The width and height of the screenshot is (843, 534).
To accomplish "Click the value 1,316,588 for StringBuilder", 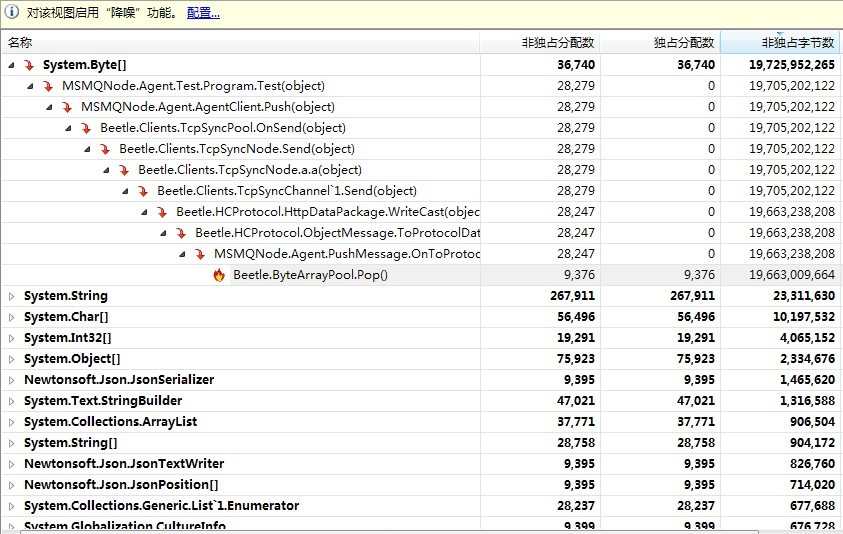I will click(807, 401).
